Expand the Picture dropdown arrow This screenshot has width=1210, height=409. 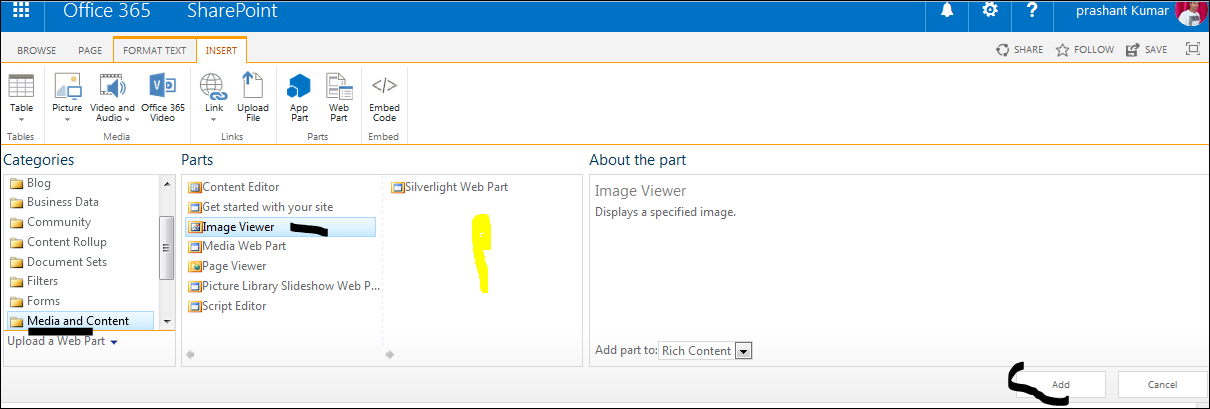coord(68,120)
